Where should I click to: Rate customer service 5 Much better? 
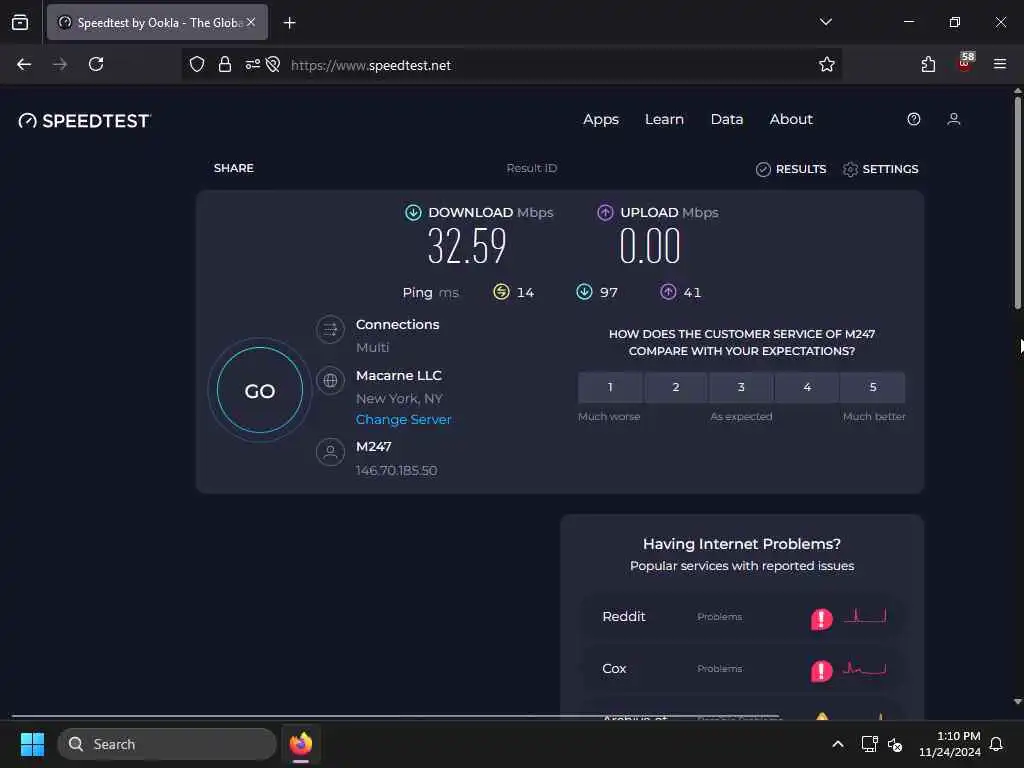[x=873, y=387]
